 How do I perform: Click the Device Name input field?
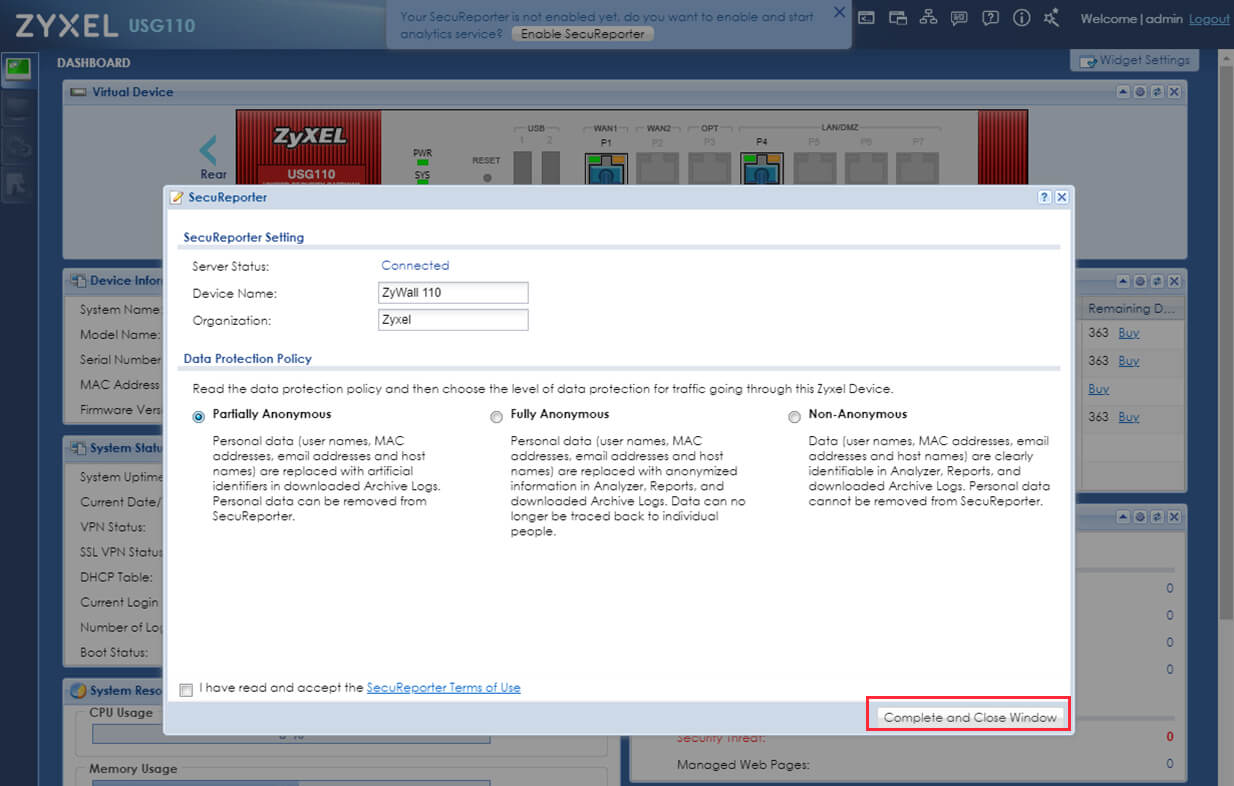(x=453, y=293)
